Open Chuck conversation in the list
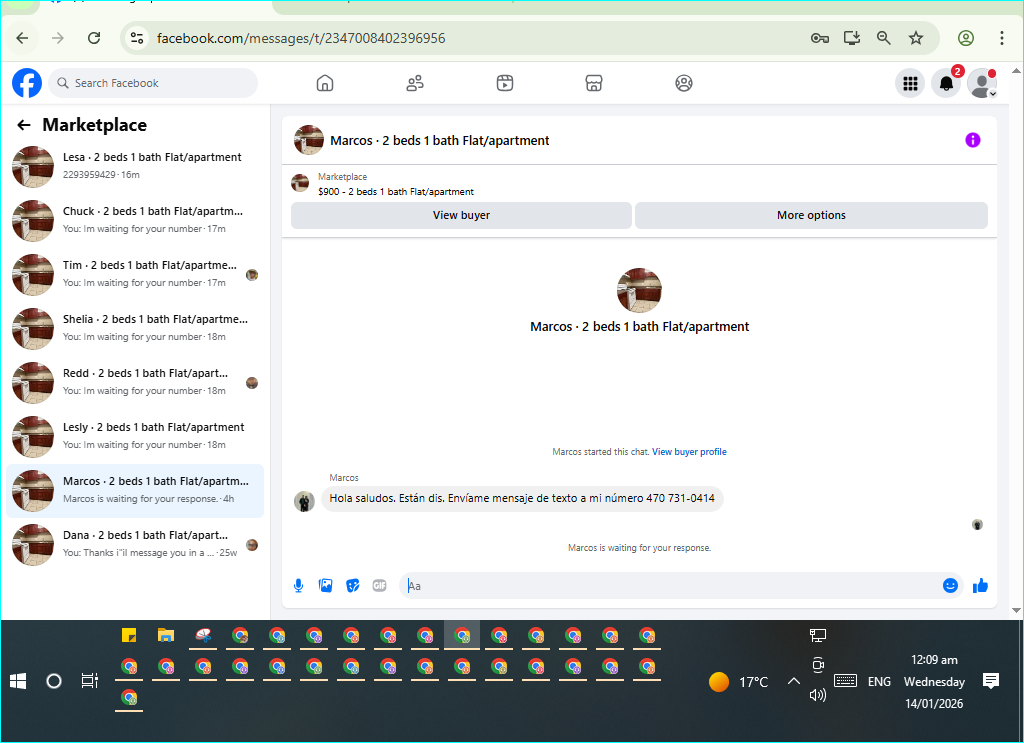Screen dimensions: 1024x743 (x=135, y=221)
